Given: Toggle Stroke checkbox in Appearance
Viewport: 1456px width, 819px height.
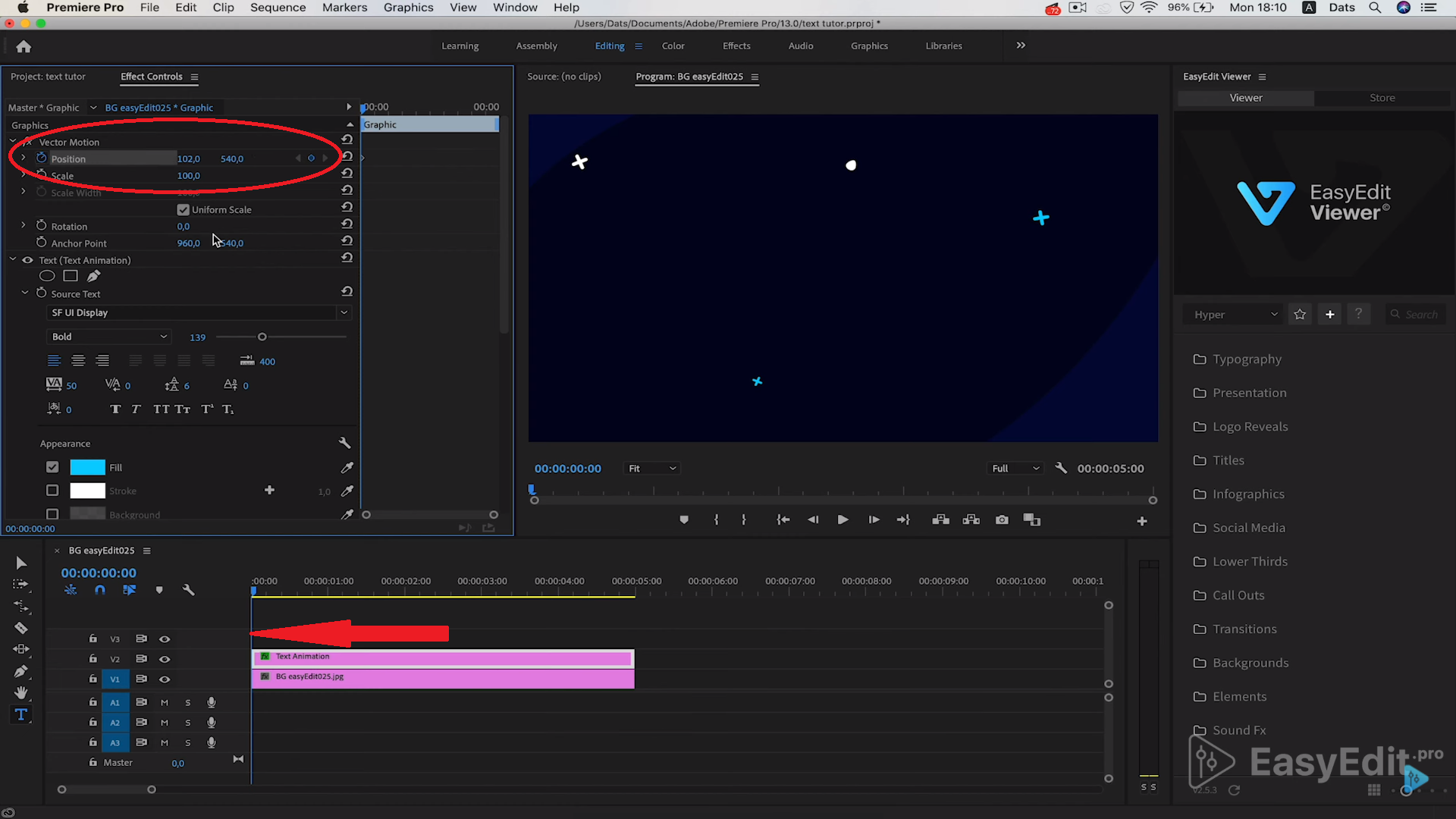Looking at the screenshot, I should click(52, 491).
